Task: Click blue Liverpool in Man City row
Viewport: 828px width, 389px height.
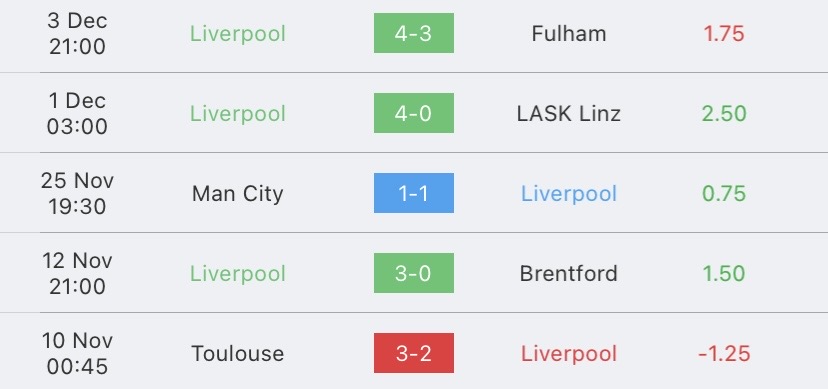Action: click(x=569, y=194)
